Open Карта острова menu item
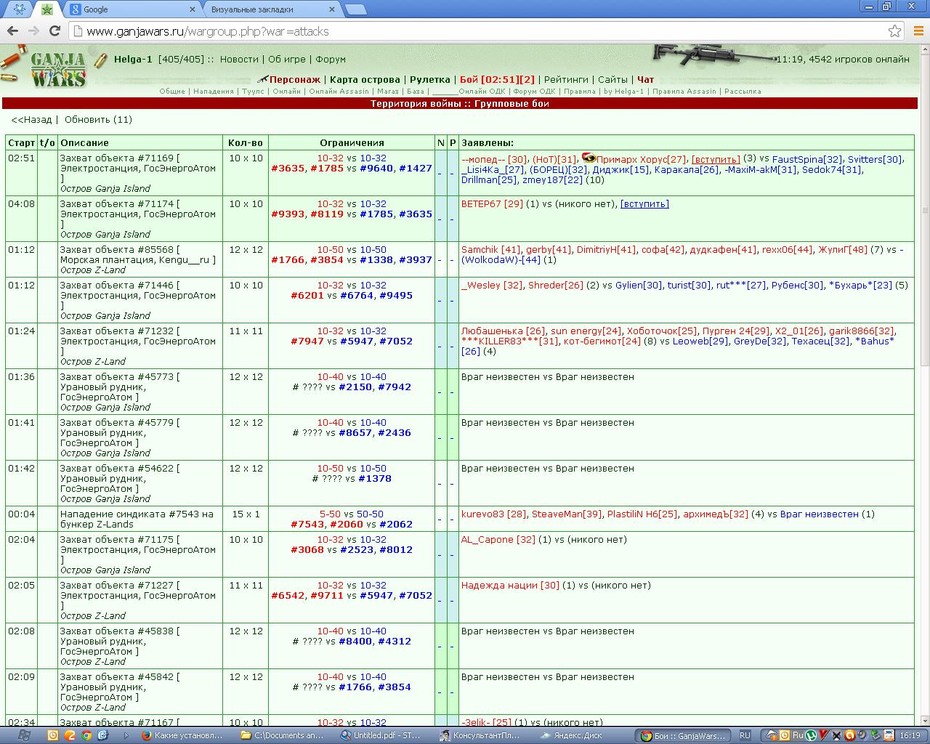This screenshot has height=744, width=930. point(365,80)
